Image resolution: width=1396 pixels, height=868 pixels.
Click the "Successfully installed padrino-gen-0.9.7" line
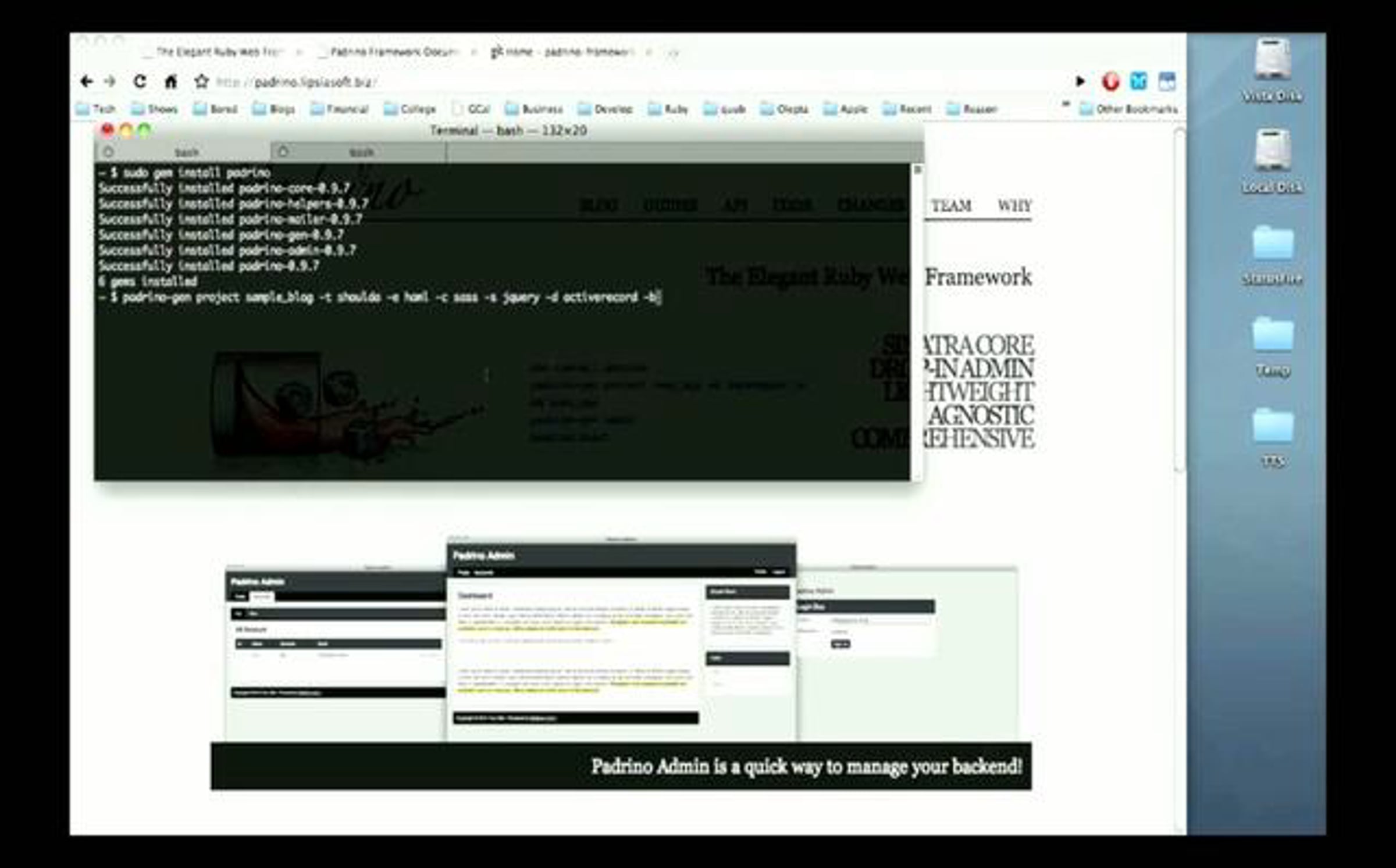point(221,235)
